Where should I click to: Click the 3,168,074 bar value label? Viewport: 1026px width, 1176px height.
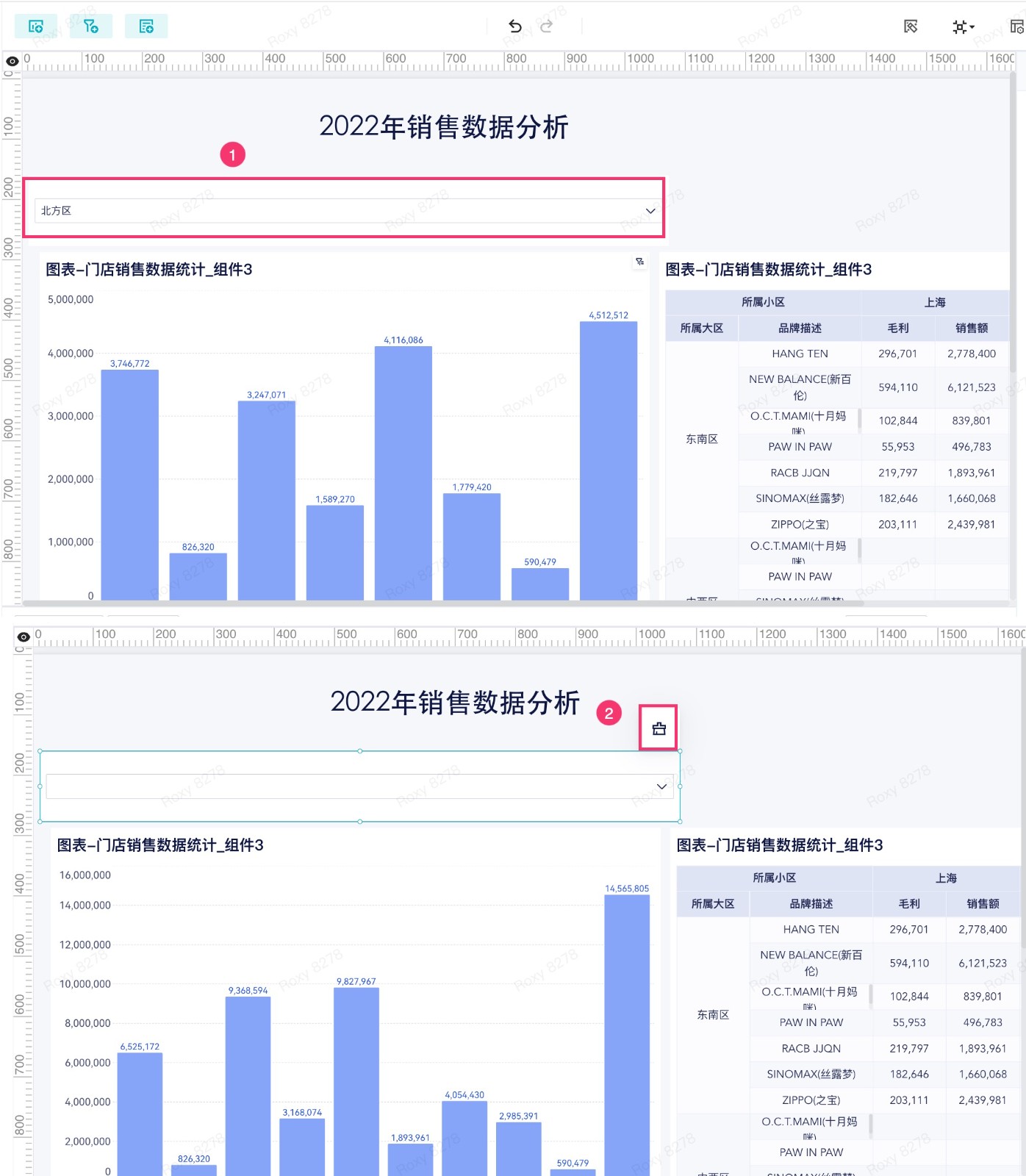302,1113
